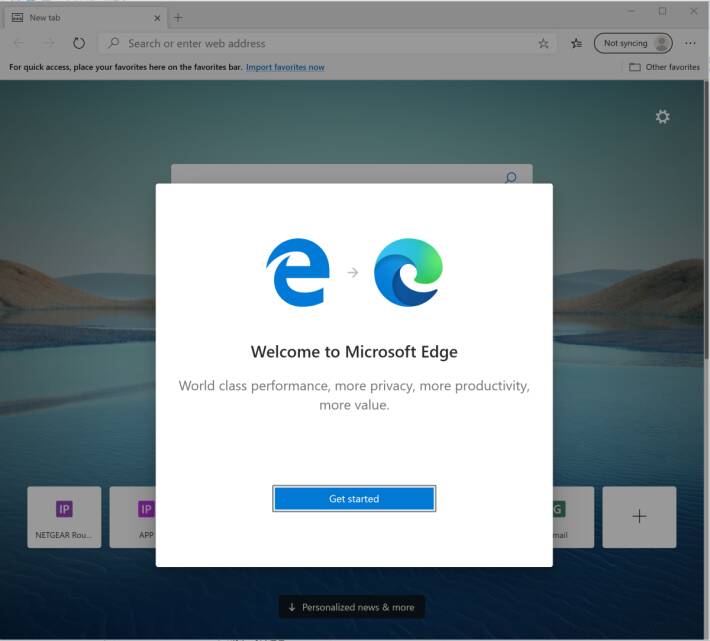Add a site with the plus tile
This screenshot has height=641, width=710.
[639, 517]
